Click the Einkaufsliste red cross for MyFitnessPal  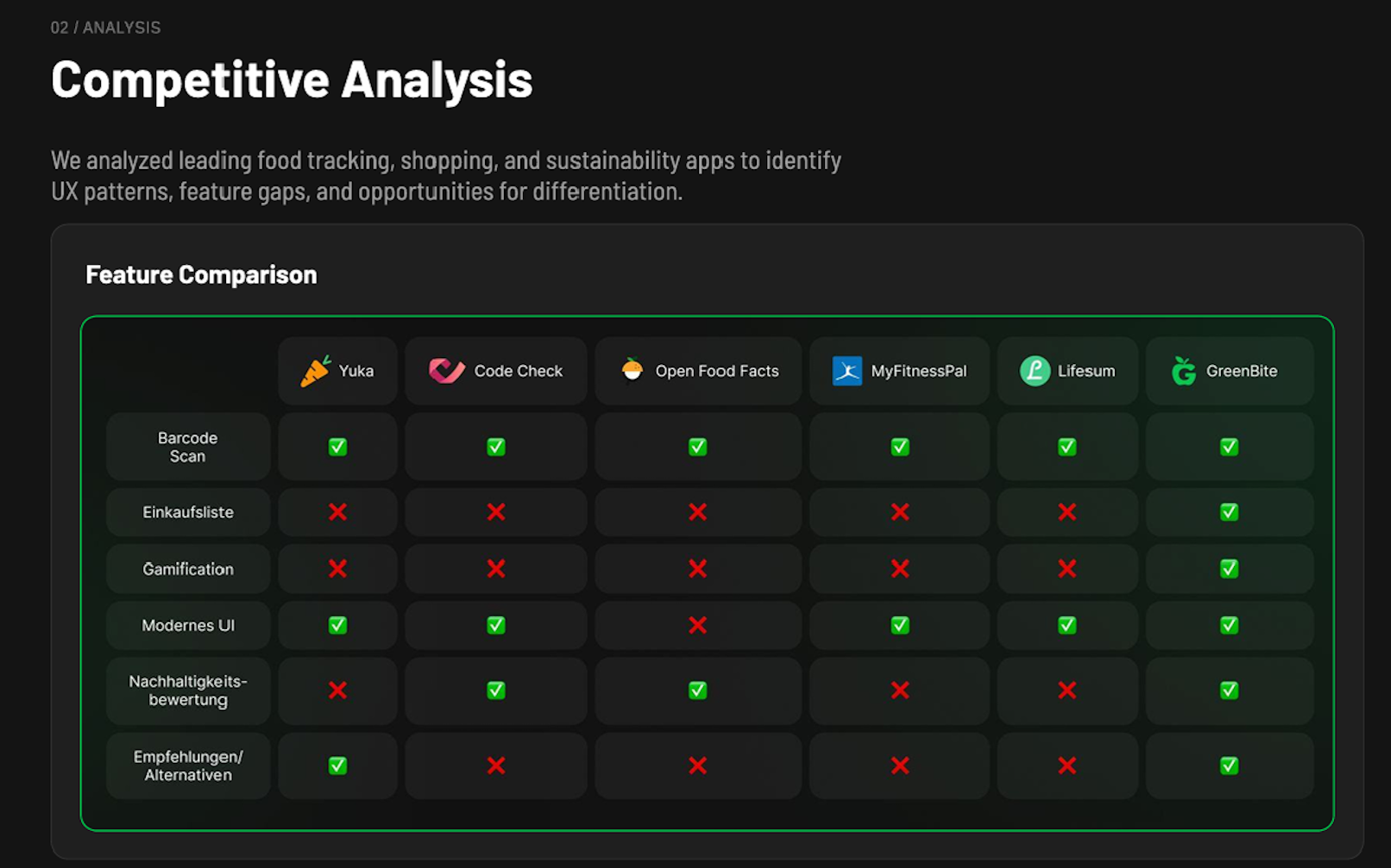900,513
